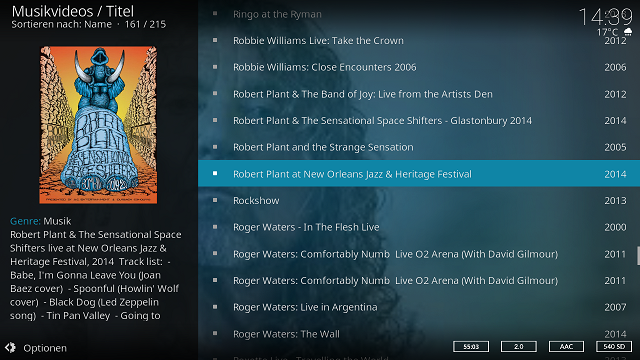
Task: Change sorting via Sortieren nach: Name
Action: (62, 24)
